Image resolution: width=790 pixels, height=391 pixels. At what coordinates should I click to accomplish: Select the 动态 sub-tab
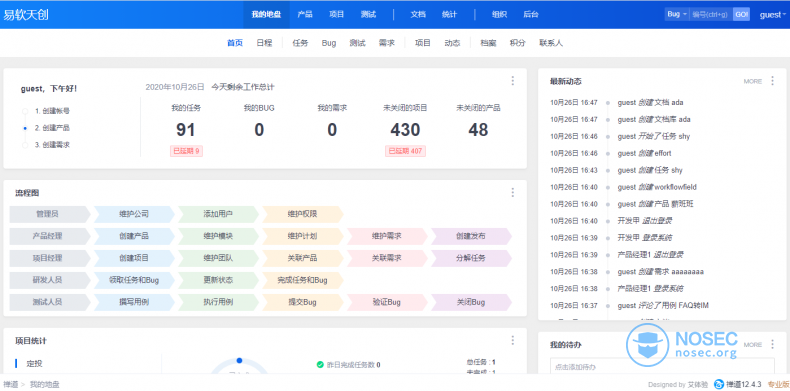tap(452, 43)
